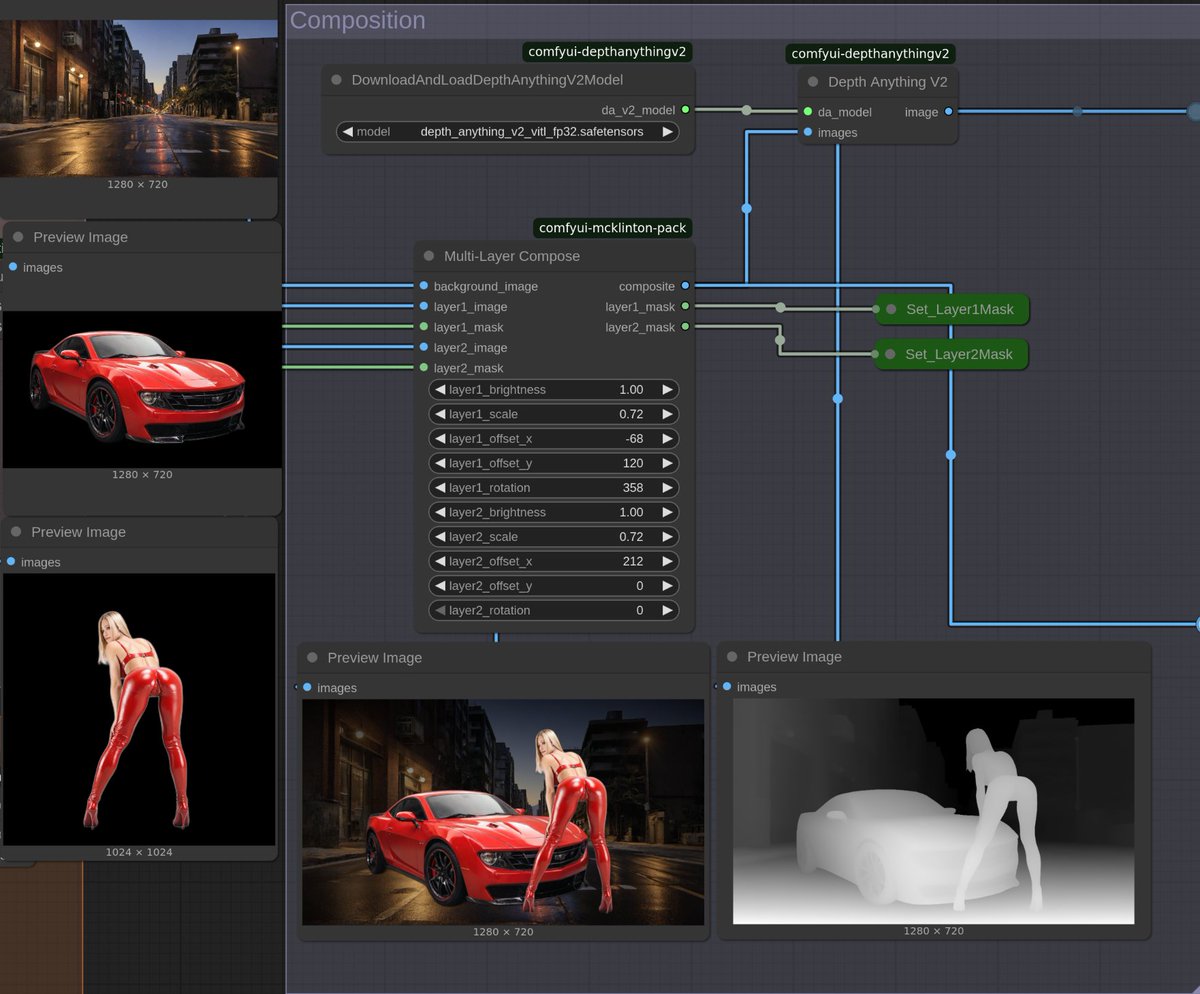This screenshot has height=994, width=1200.
Task: Decrease layer2_scale with the left arrow
Action: pyautogui.click(x=440, y=537)
